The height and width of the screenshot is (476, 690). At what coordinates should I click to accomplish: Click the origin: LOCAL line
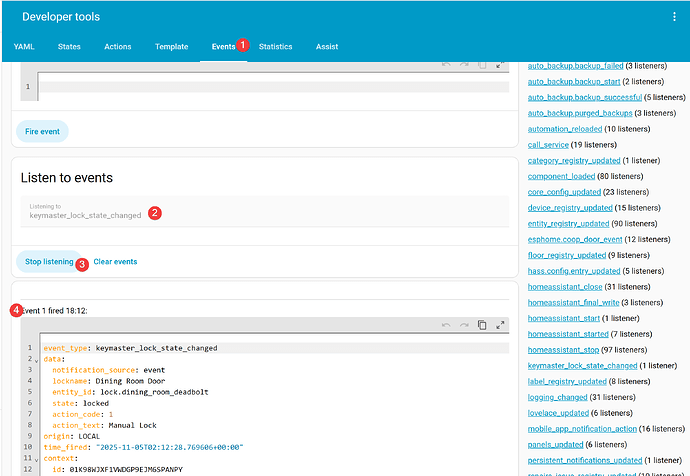[72, 436]
